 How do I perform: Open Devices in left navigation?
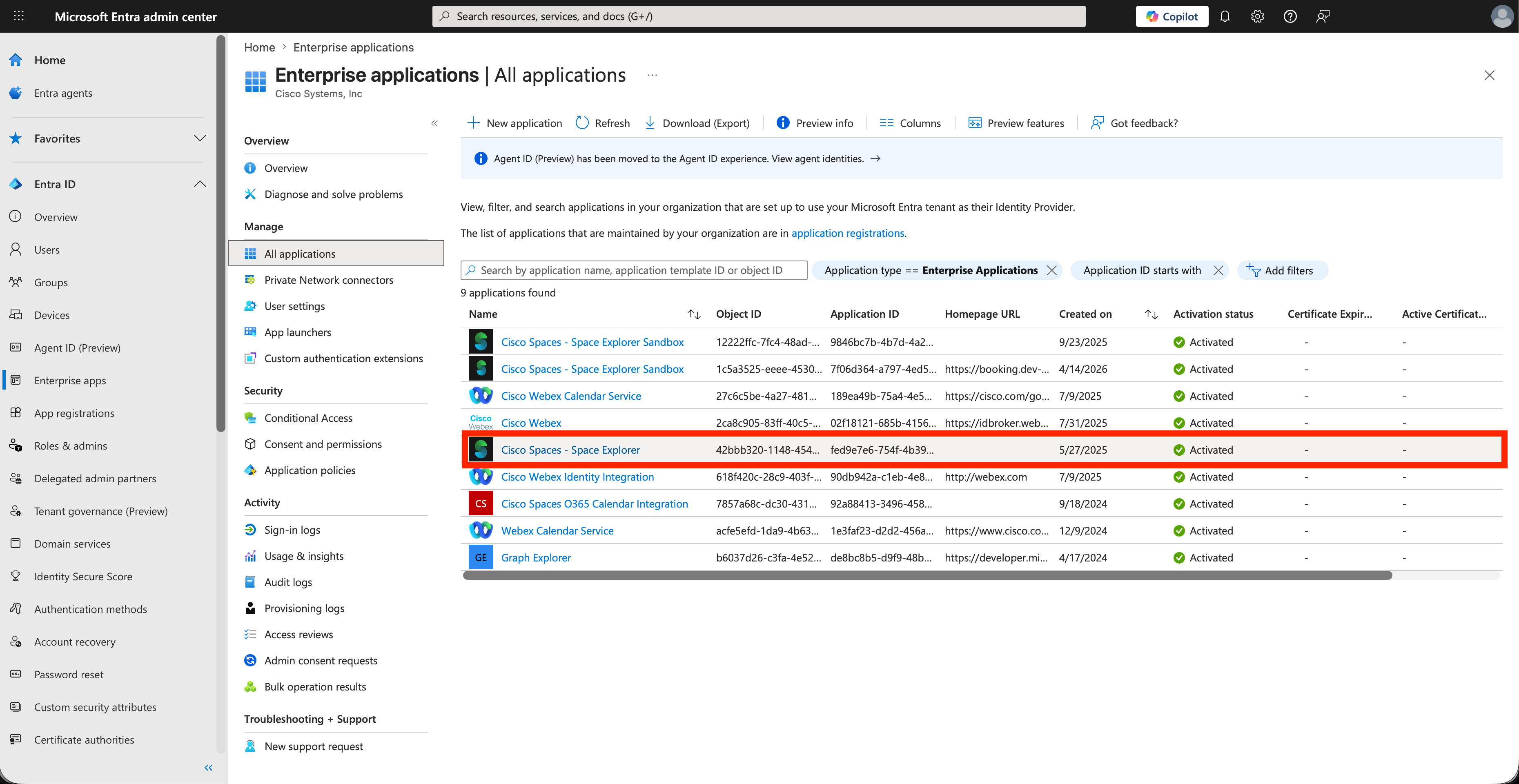tap(52, 315)
